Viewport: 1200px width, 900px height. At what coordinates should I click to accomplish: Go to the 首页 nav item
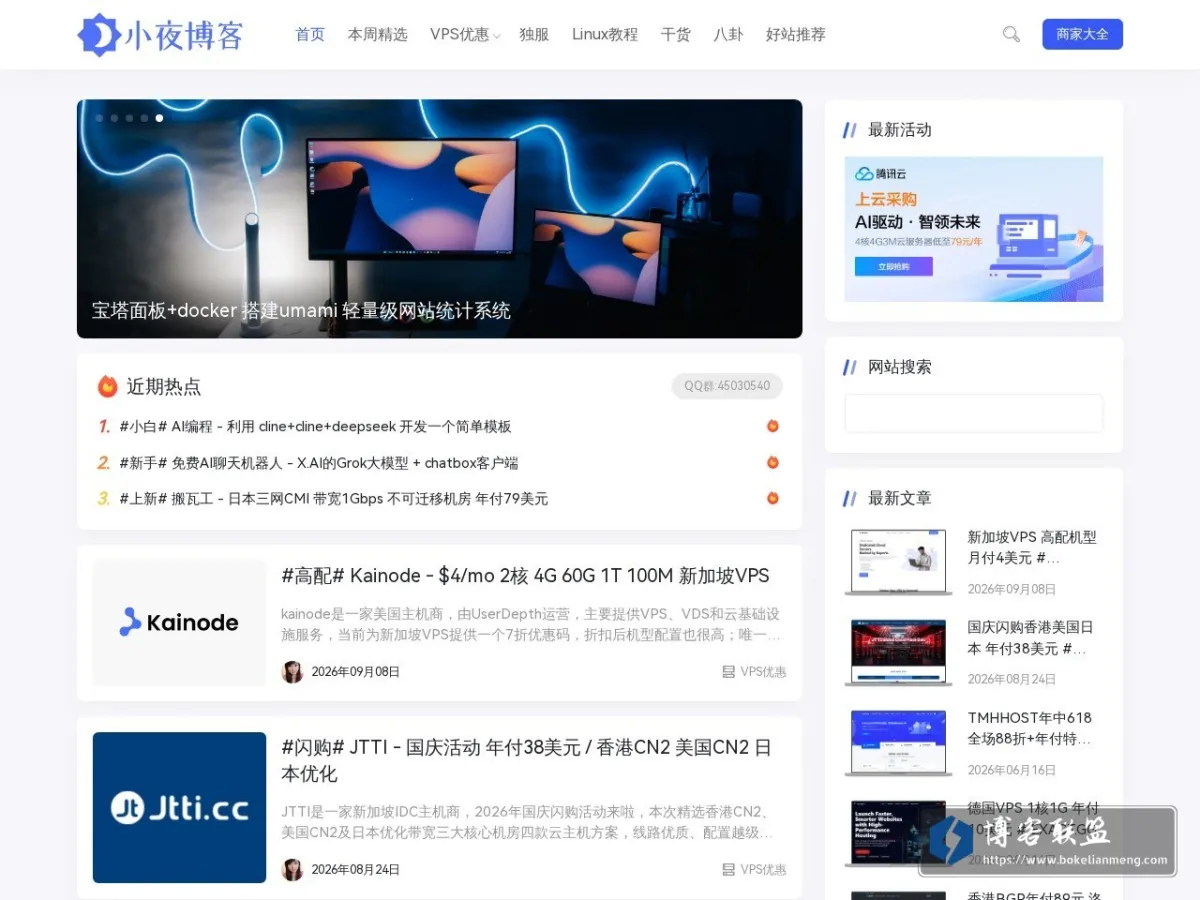pos(310,34)
